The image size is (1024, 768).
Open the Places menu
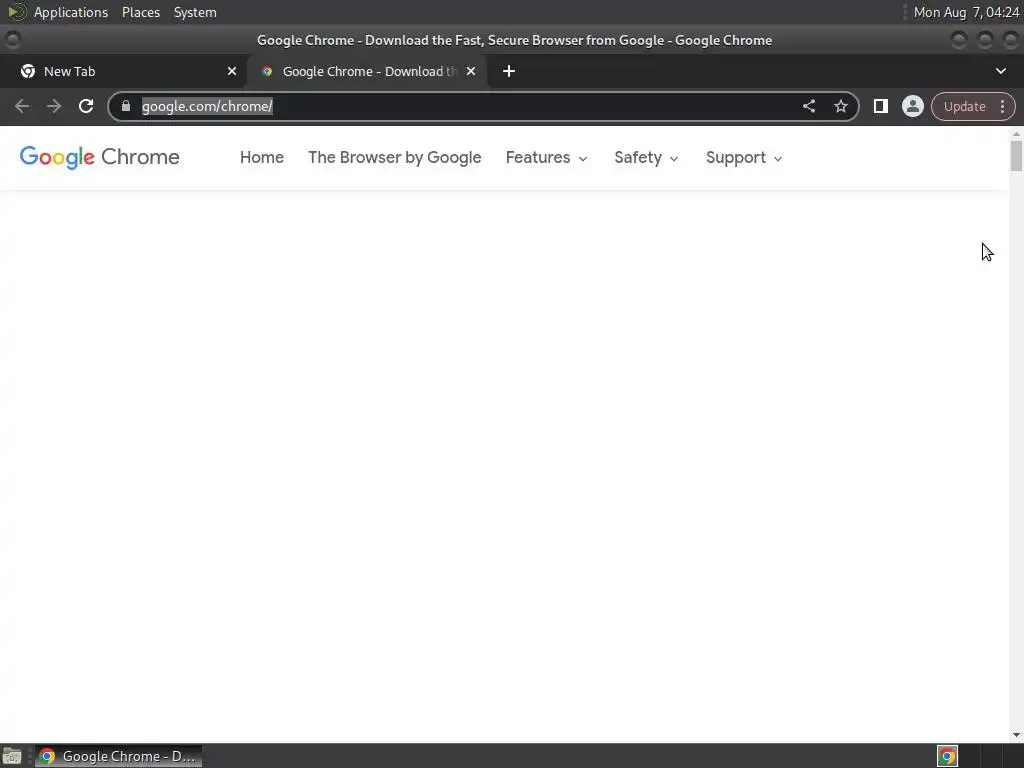141,12
